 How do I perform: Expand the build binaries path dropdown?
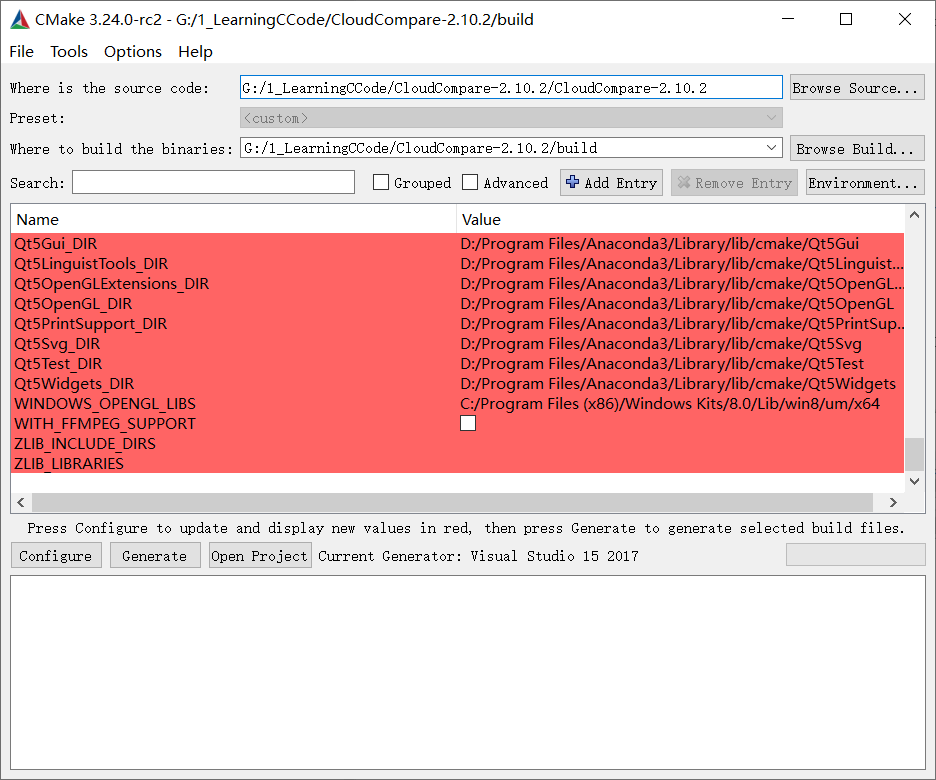(x=771, y=147)
